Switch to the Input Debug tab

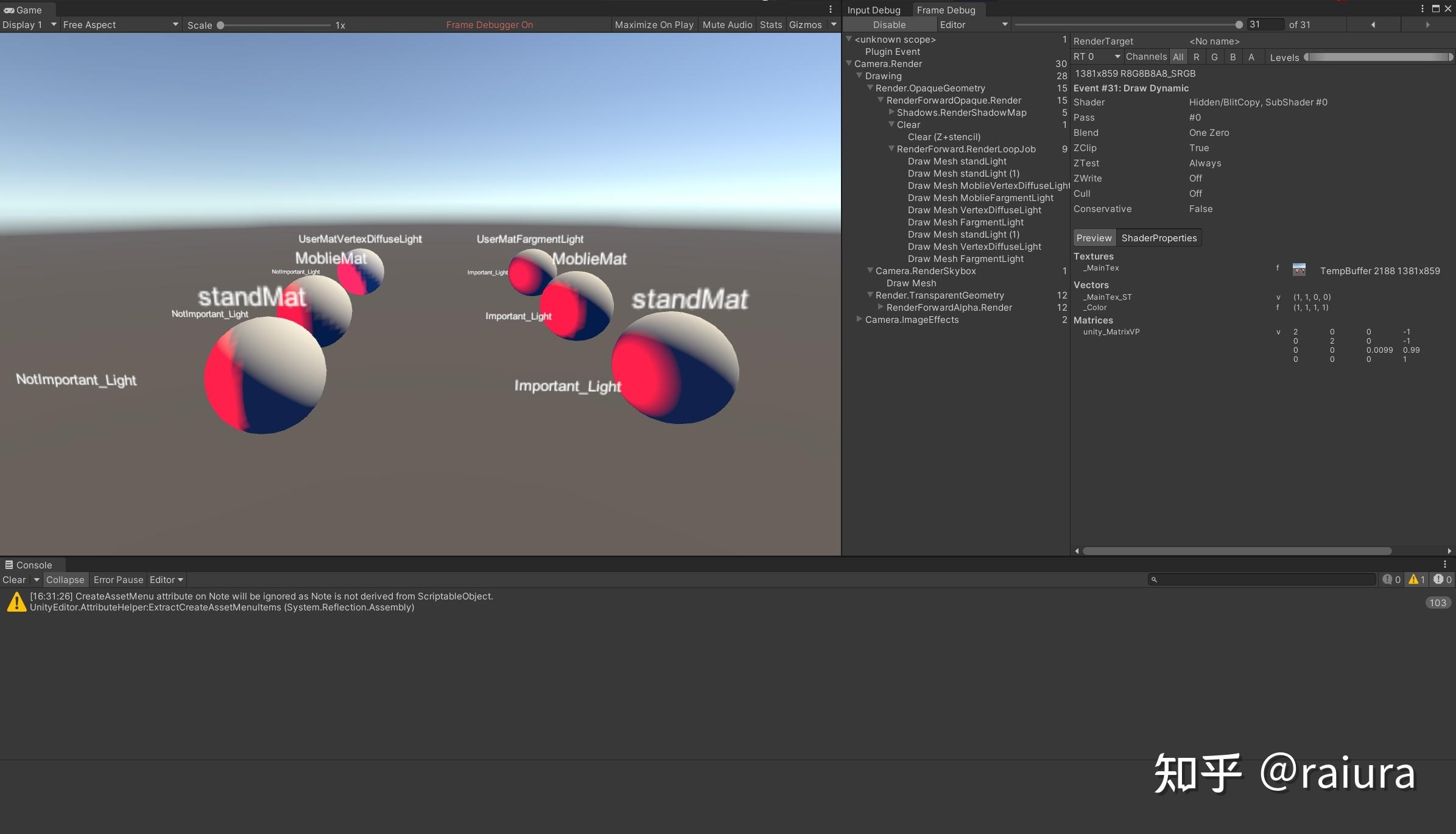(873, 10)
